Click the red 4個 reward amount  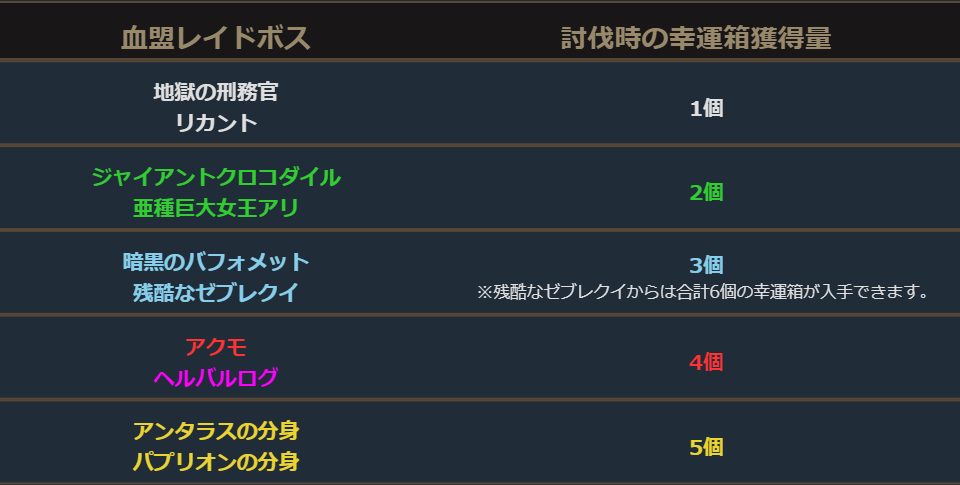coord(706,362)
